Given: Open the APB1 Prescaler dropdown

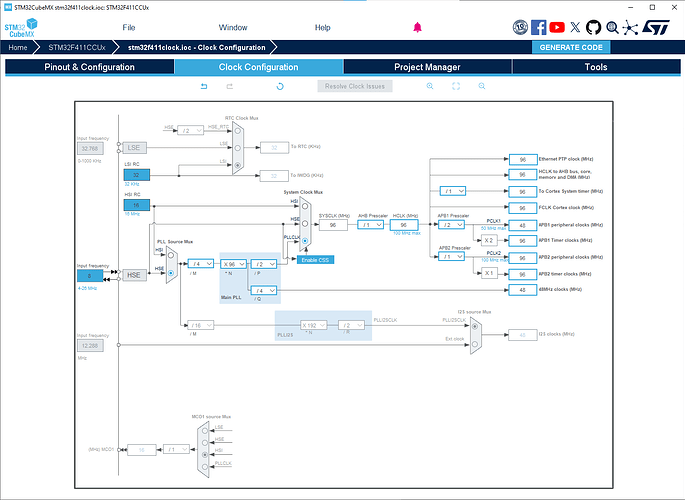Looking at the screenshot, I should point(451,224).
